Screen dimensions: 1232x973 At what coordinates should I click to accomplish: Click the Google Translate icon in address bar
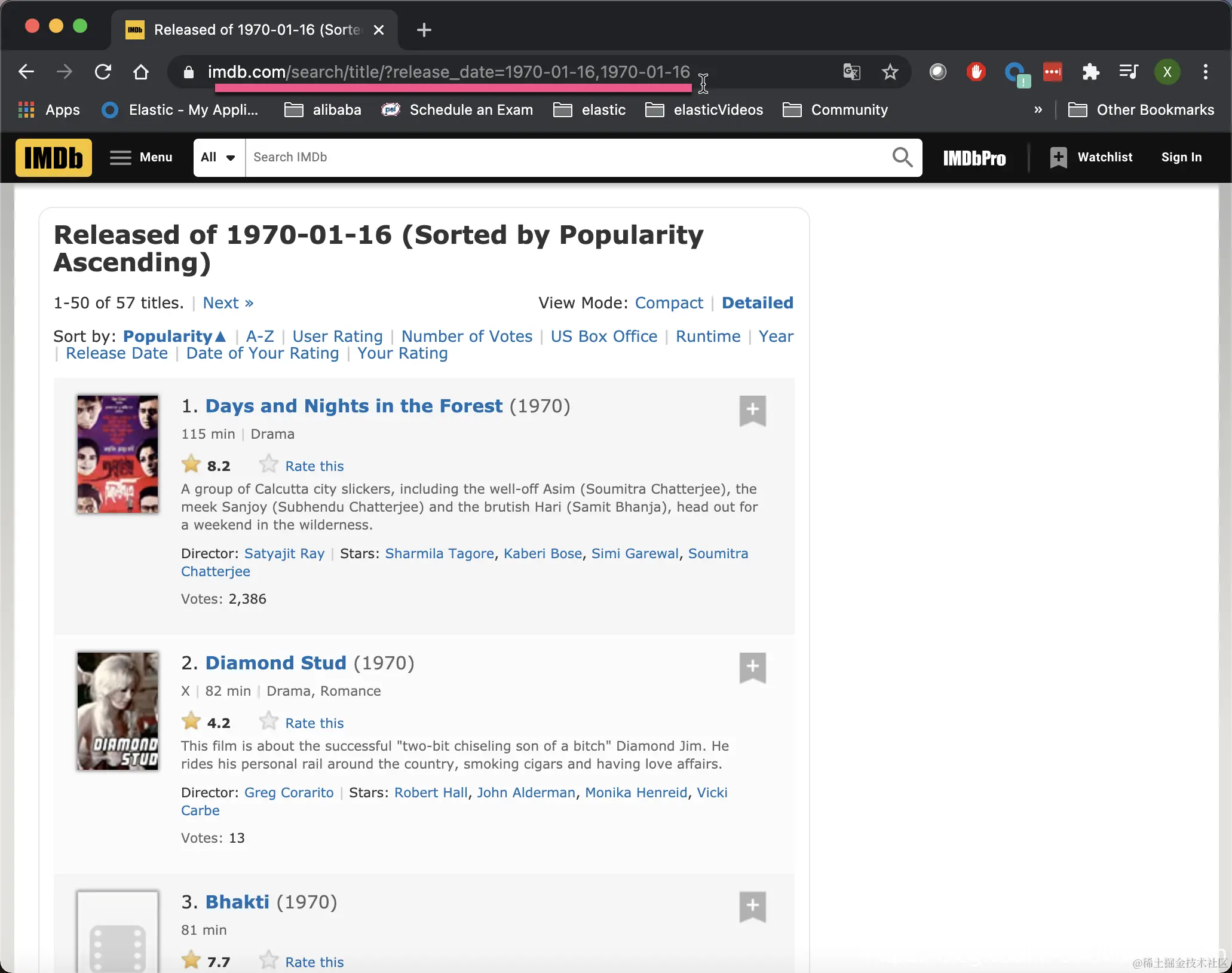[851, 72]
